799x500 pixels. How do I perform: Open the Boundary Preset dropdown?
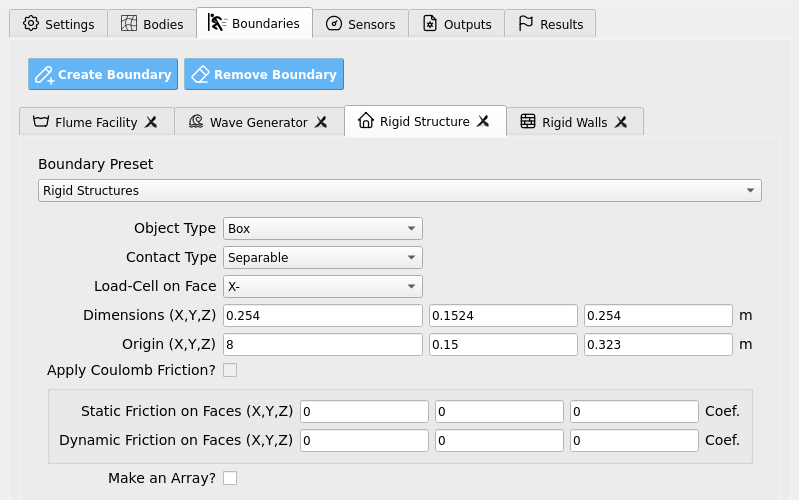[400, 191]
